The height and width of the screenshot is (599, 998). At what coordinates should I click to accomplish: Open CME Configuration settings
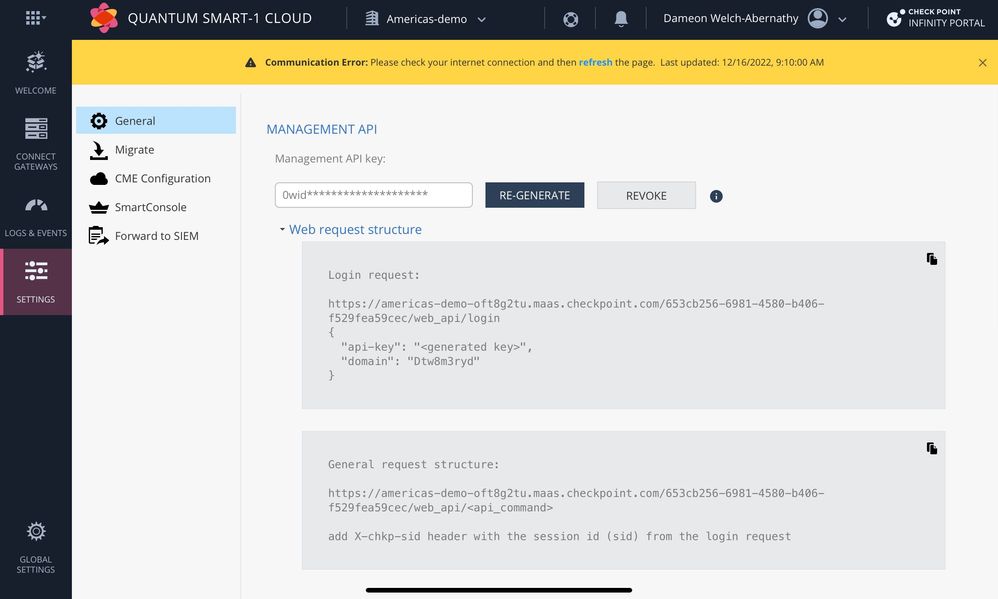156,178
